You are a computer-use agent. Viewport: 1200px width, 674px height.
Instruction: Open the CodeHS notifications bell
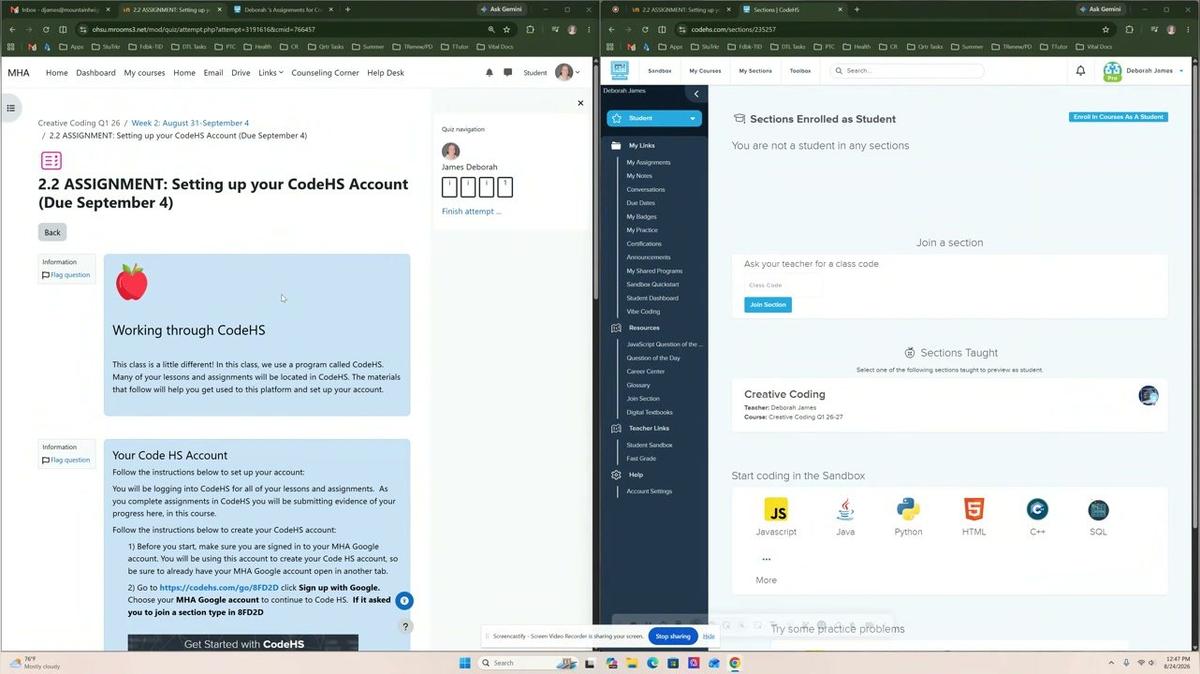coord(1080,71)
